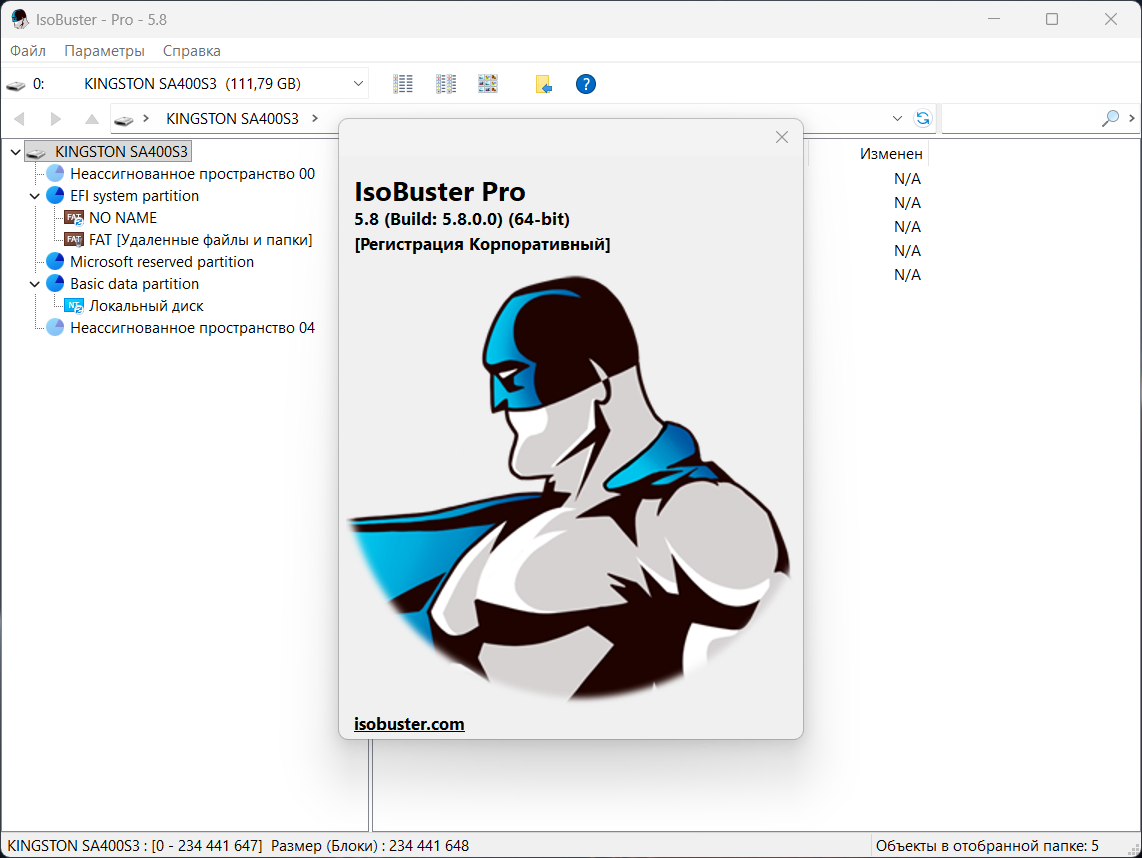
Task: Select EFI system partition in tree
Action: (134, 196)
